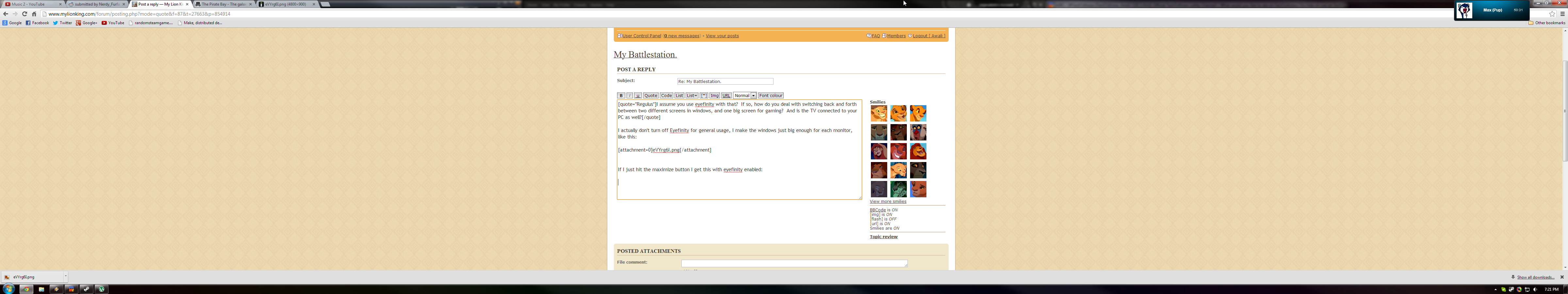Click the Font colour button
The height and width of the screenshot is (294, 1568).
(x=771, y=96)
